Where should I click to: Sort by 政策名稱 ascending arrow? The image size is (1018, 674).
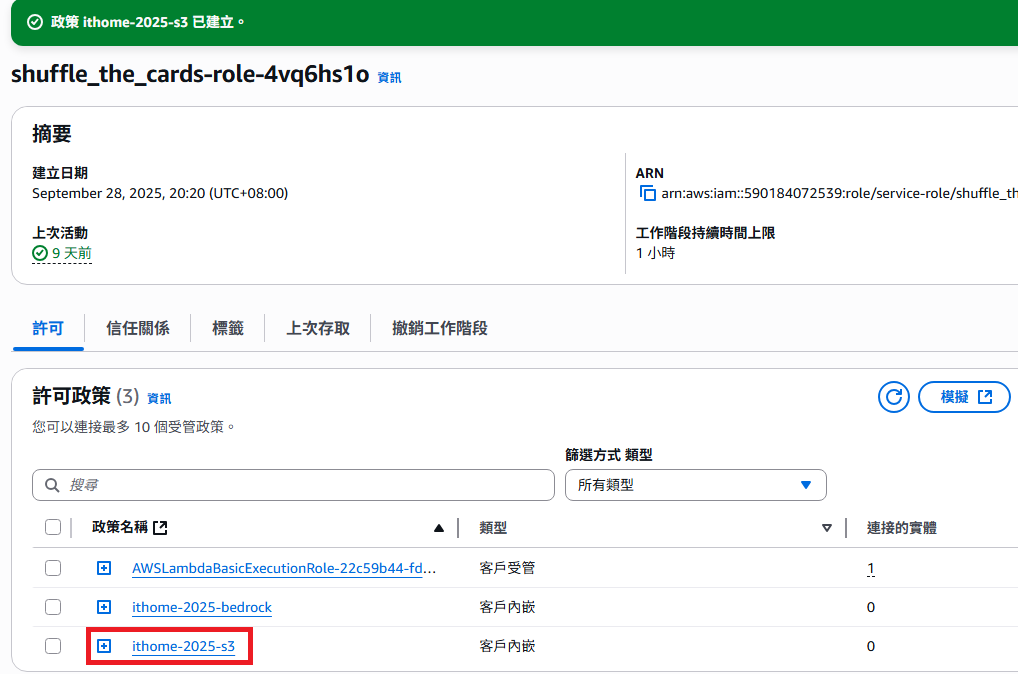click(x=439, y=528)
